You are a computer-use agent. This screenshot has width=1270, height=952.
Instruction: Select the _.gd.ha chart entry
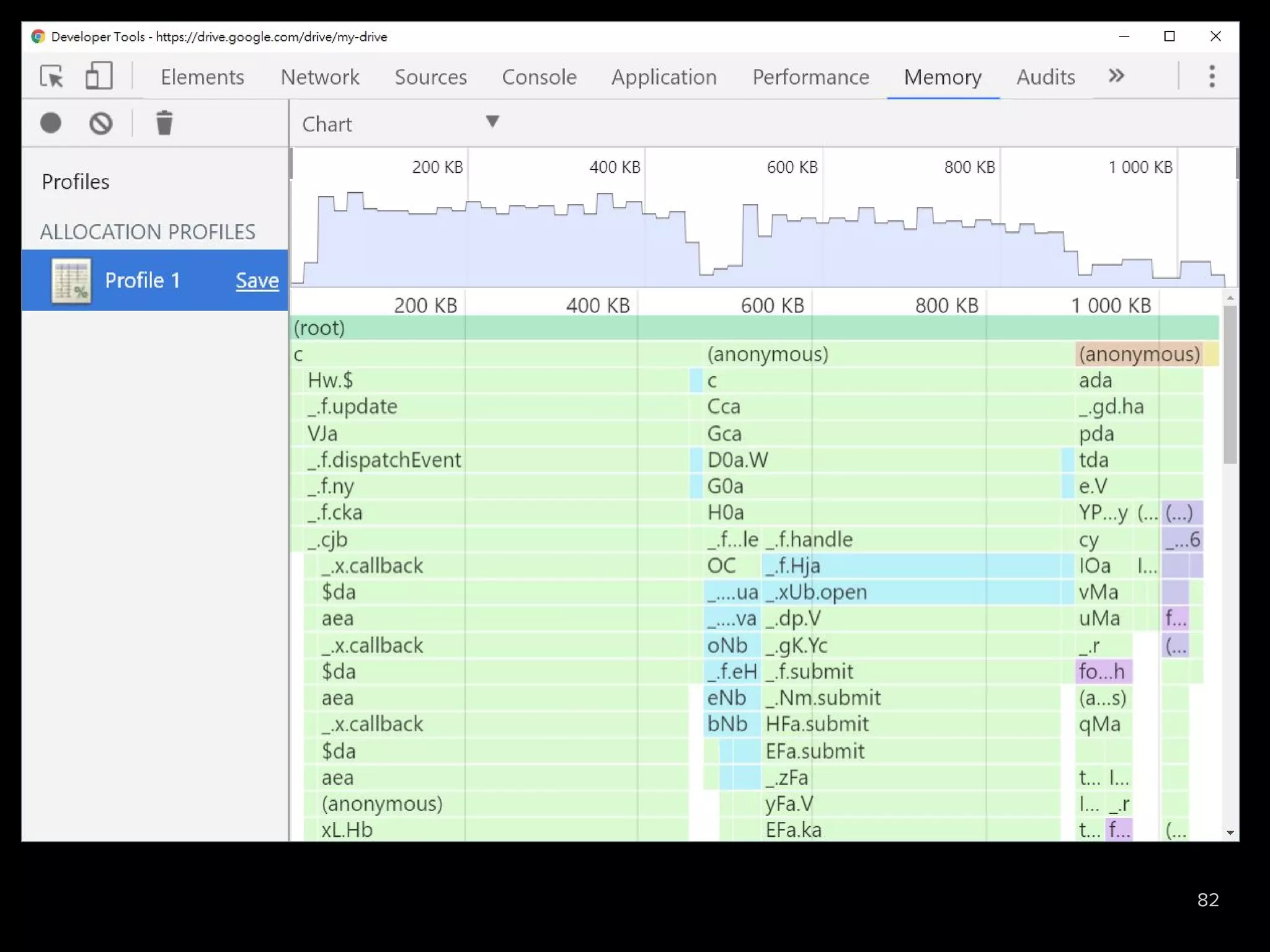1139,407
